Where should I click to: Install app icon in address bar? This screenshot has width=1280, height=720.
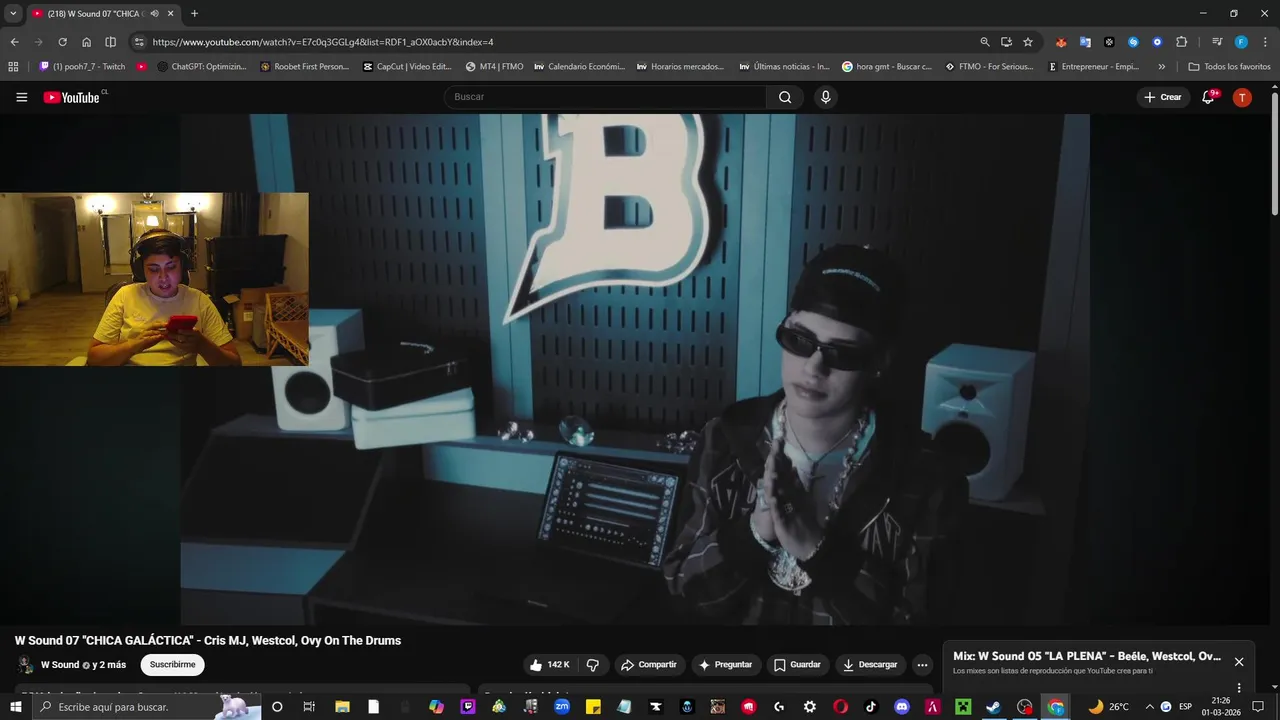point(1006,42)
